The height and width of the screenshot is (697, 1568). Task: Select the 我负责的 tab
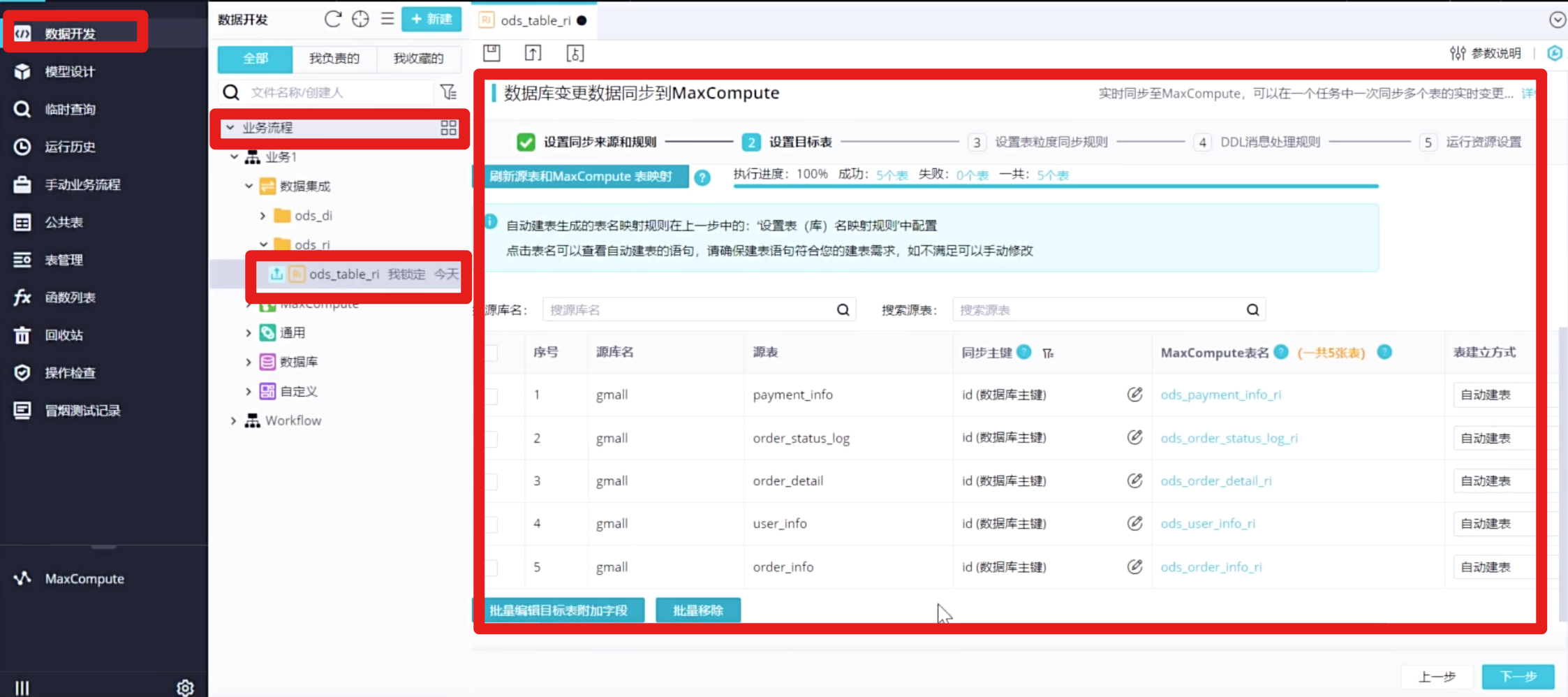(x=334, y=58)
